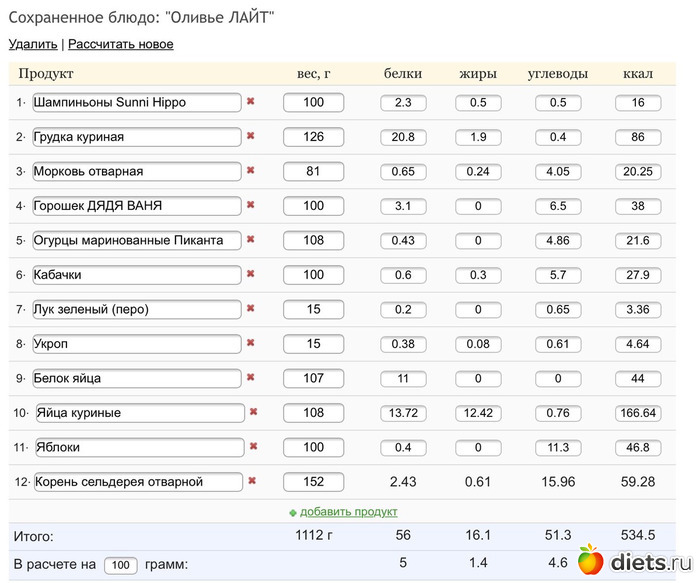
Task: Click the Удалить link
Action: point(33,44)
